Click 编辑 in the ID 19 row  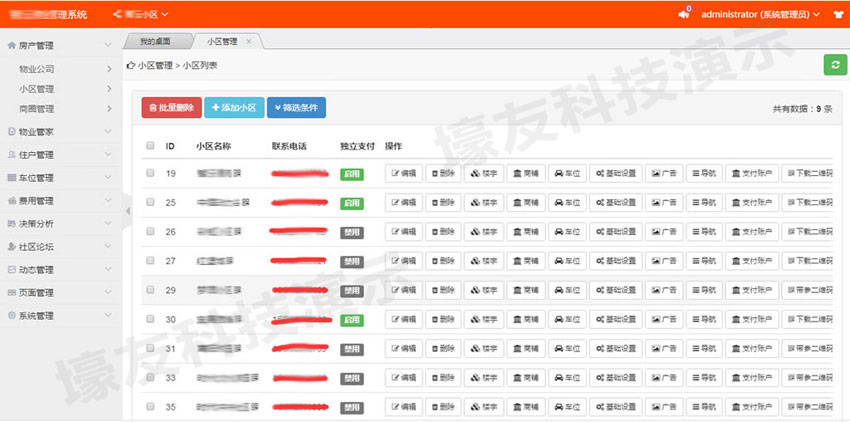click(404, 174)
